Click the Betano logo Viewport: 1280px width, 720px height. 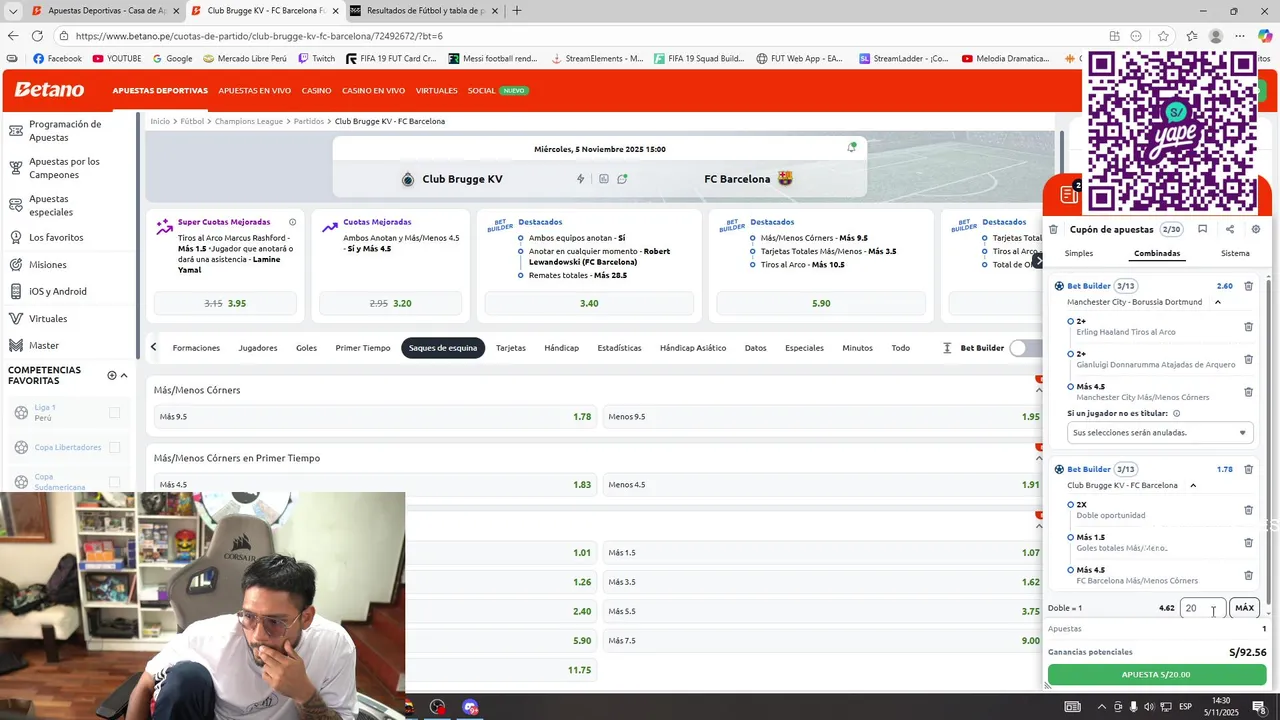(x=49, y=90)
